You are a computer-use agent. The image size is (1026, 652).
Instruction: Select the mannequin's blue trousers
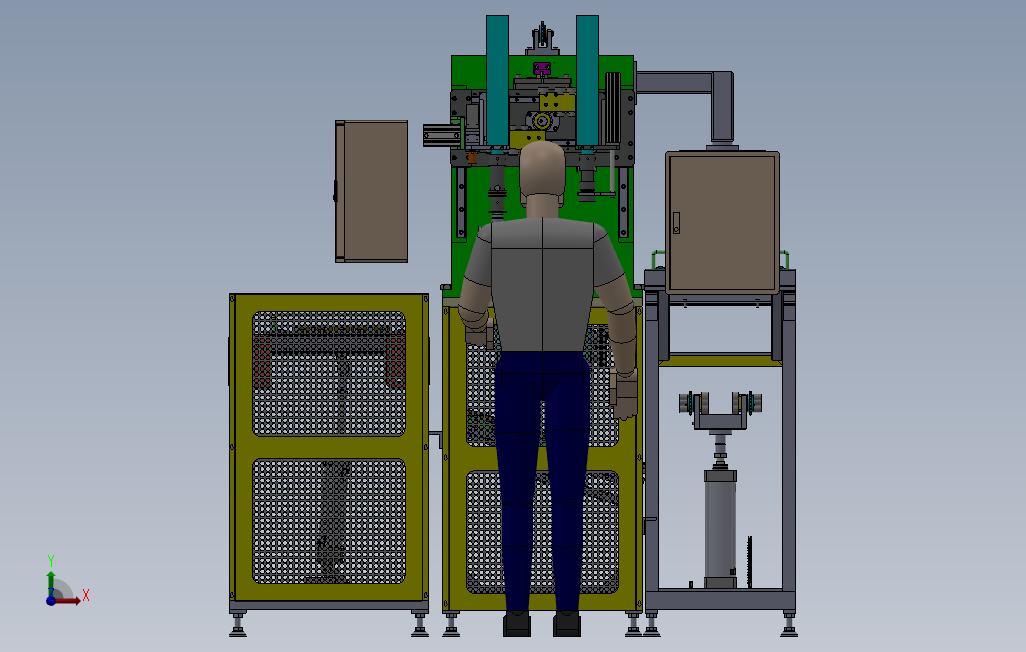tap(542, 481)
